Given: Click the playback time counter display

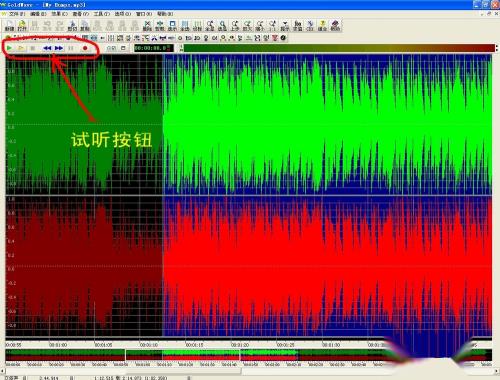Looking at the screenshot, I should click(x=154, y=48).
